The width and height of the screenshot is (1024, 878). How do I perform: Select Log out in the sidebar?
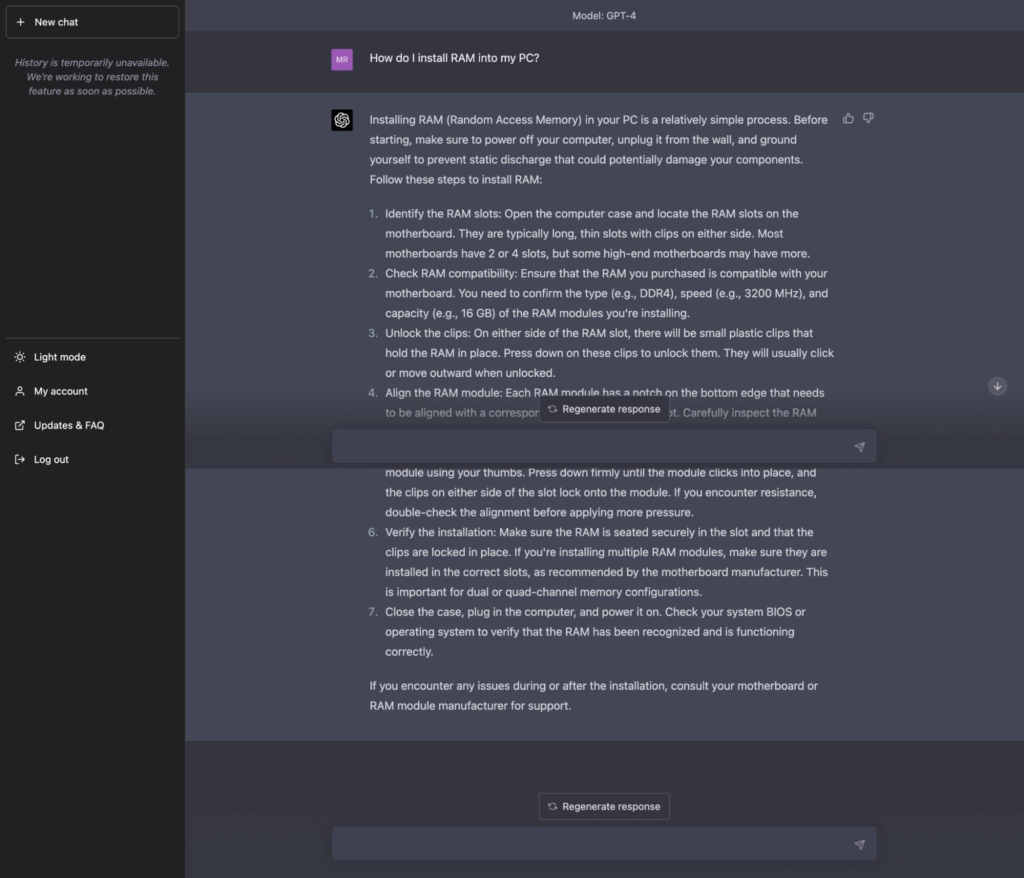coord(51,460)
